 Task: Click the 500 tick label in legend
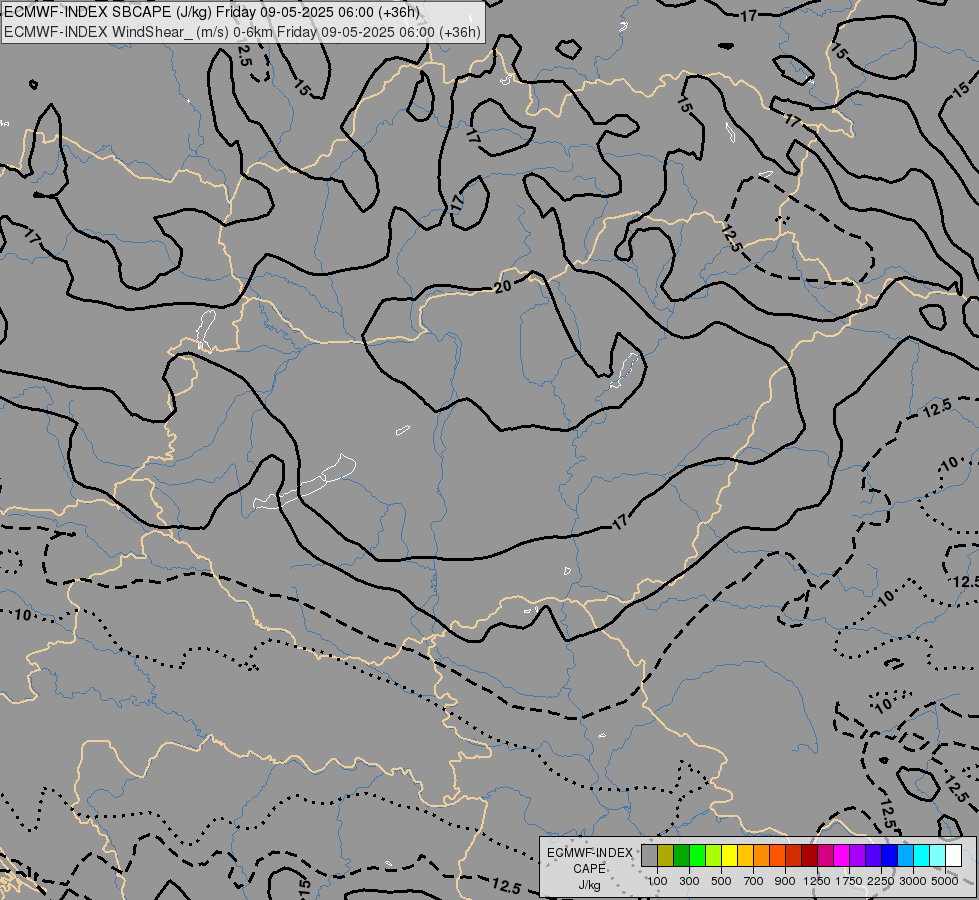721,881
